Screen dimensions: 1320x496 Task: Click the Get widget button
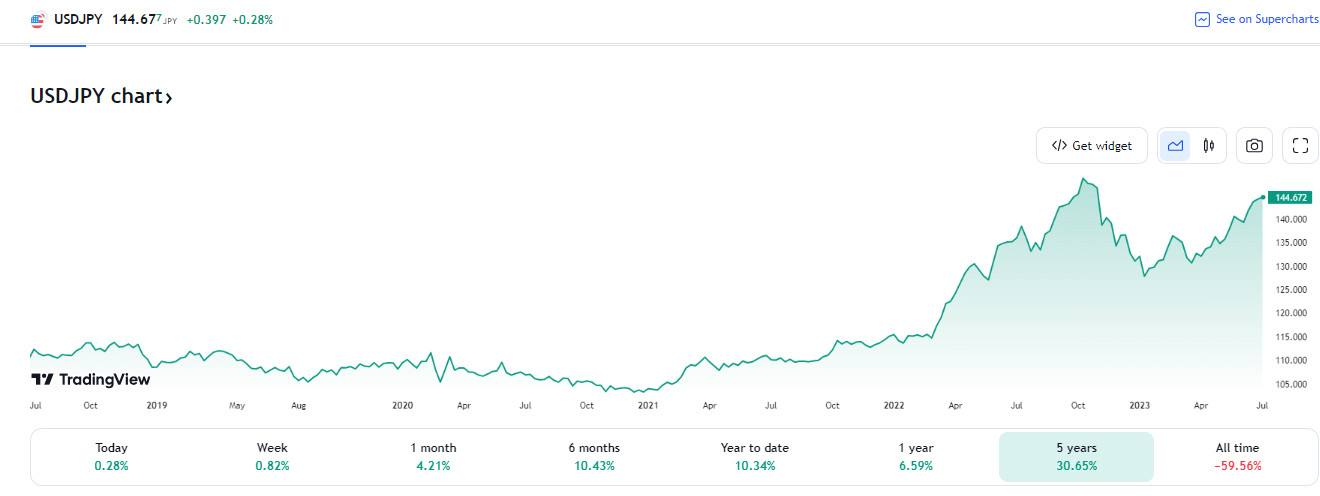(x=1092, y=146)
